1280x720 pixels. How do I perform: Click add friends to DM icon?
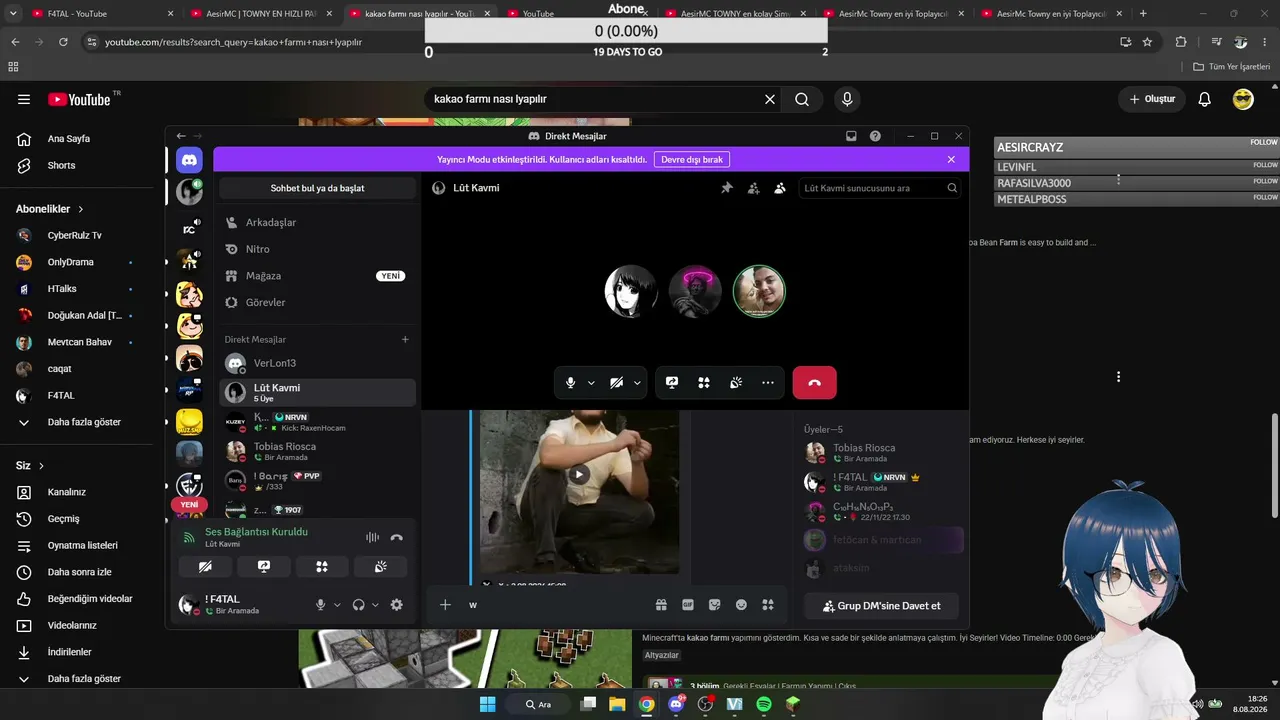[x=754, y=188]
